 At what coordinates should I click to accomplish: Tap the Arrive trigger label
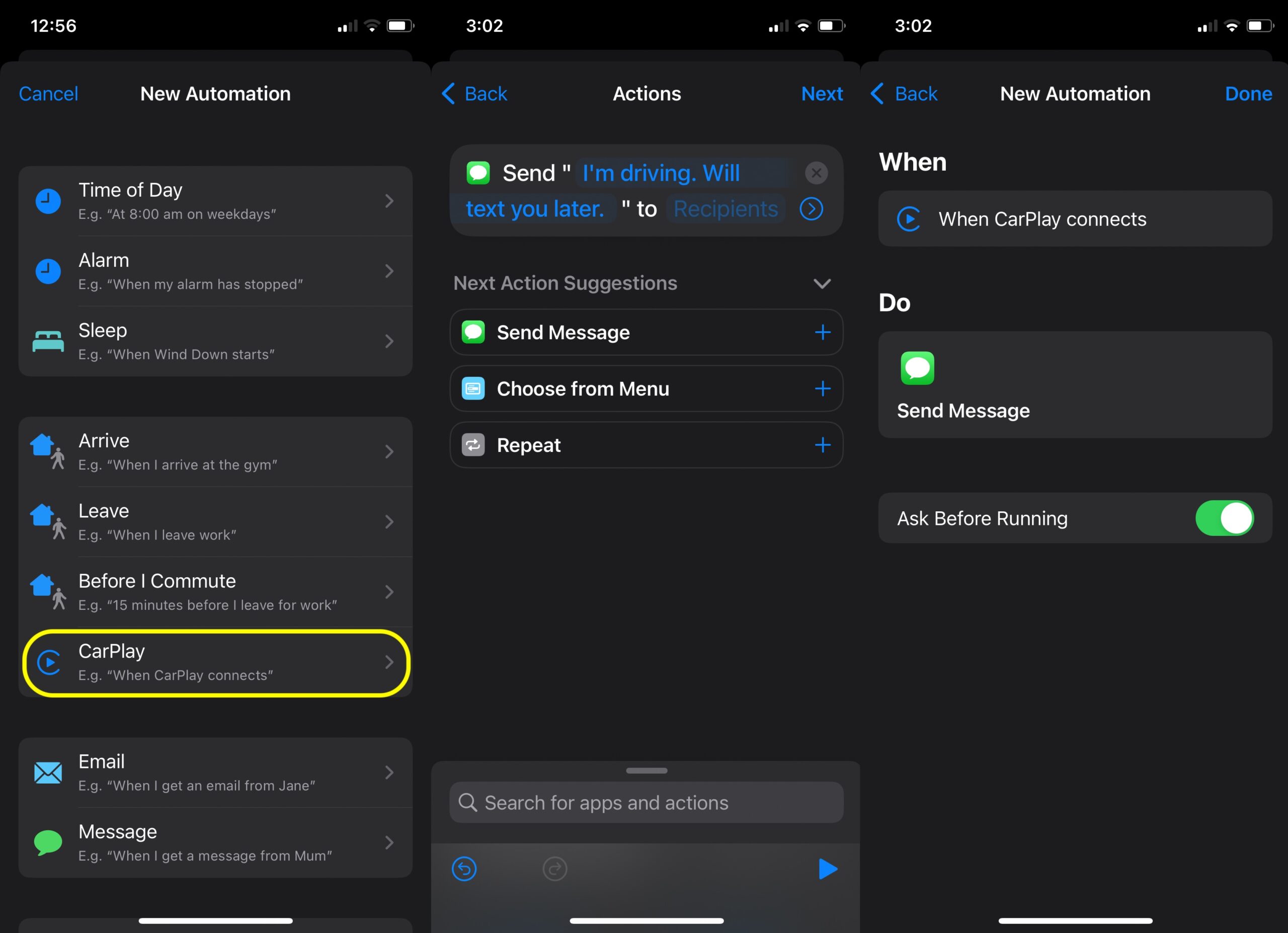(104, 441)
